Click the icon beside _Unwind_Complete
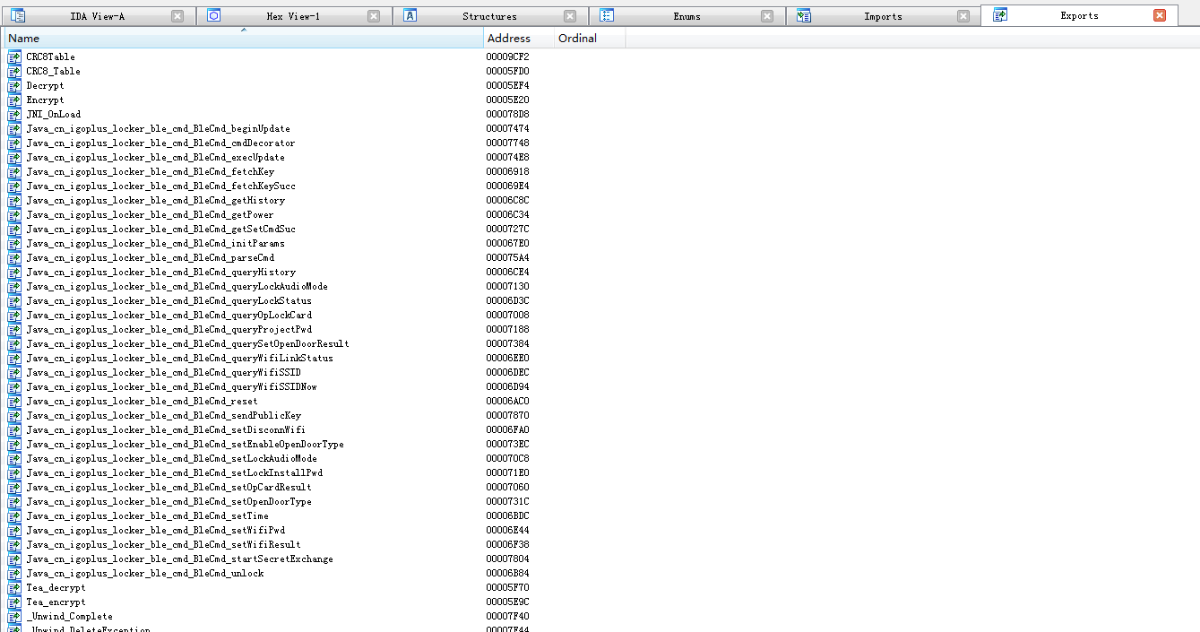The width and height of the screenshot is (1200, 632). pyautogui.click(x=14, y=616)
